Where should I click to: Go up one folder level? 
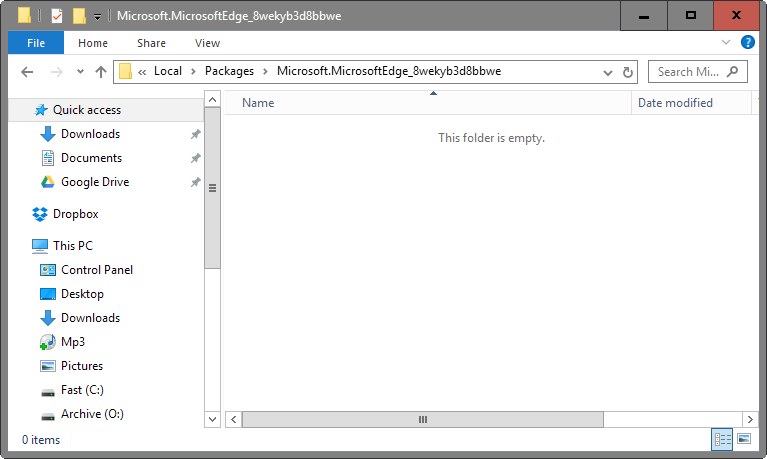101,72
